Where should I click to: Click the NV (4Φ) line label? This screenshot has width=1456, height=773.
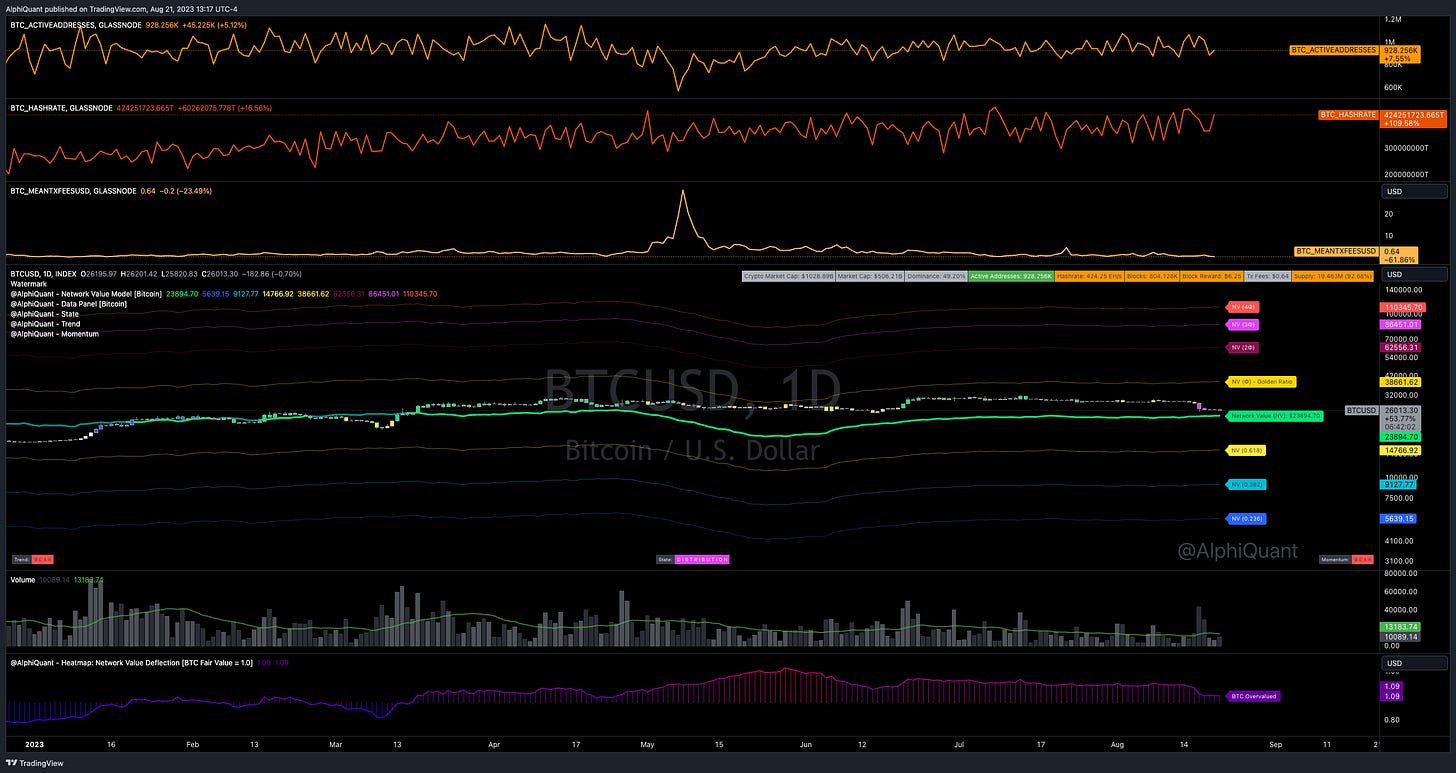point(1244,306)
